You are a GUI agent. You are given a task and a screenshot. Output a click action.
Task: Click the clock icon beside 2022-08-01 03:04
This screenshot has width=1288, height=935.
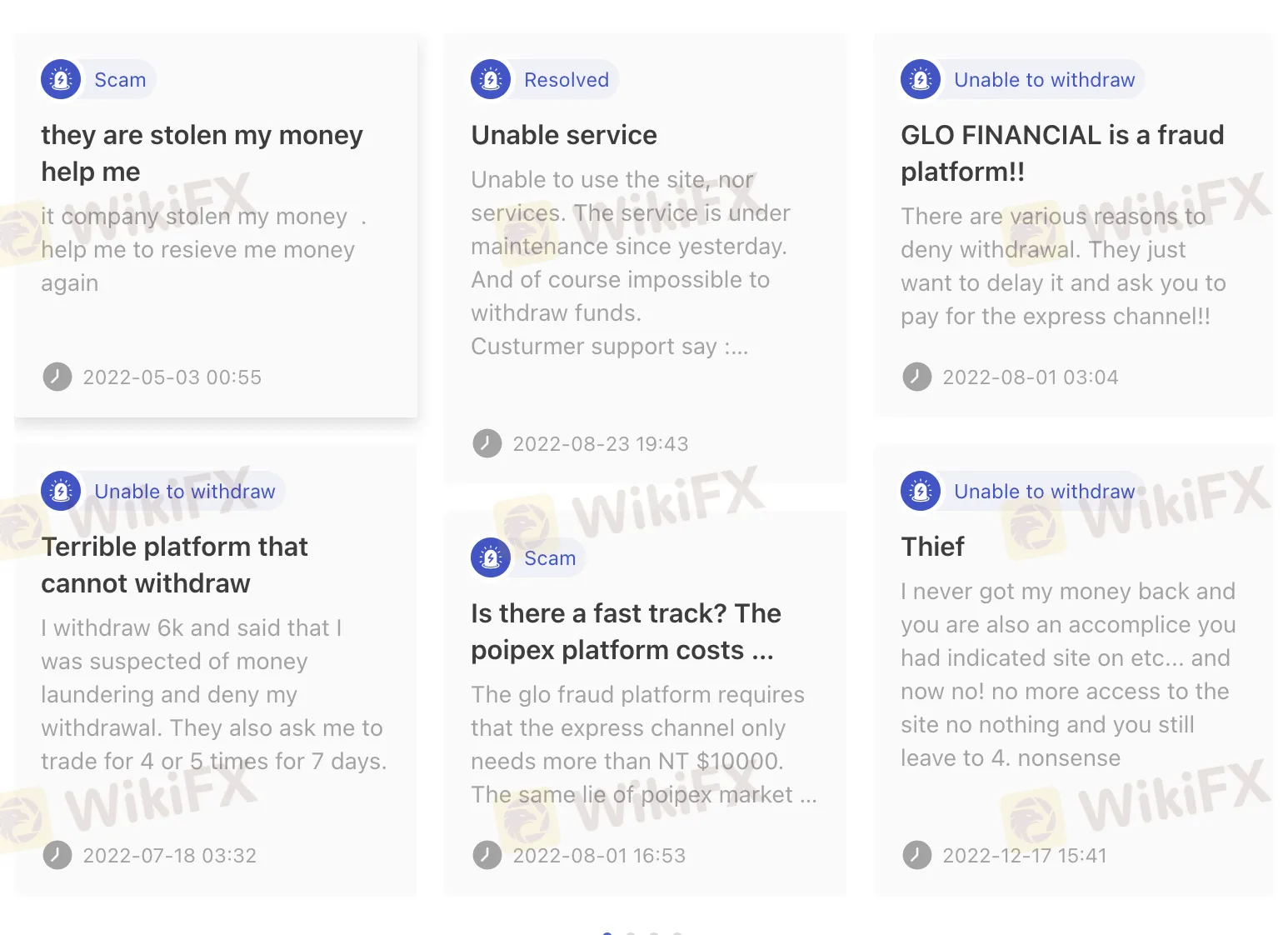(x=917, y=377)
